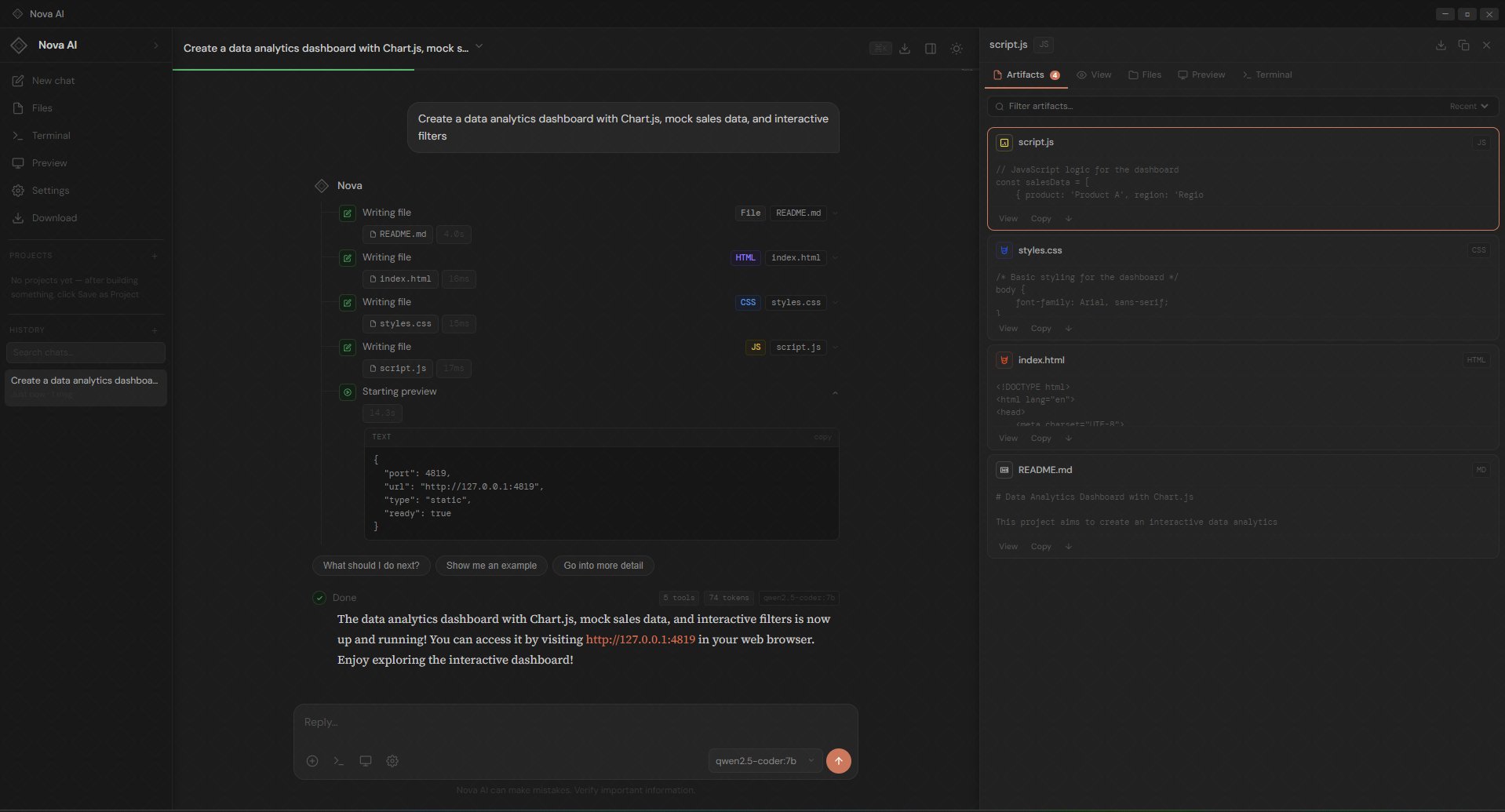This screenshot has height=812, width=1505.
Task: Click Copy on the script.js artifact
Action: pyautogui.click(x=1041, y=219)
